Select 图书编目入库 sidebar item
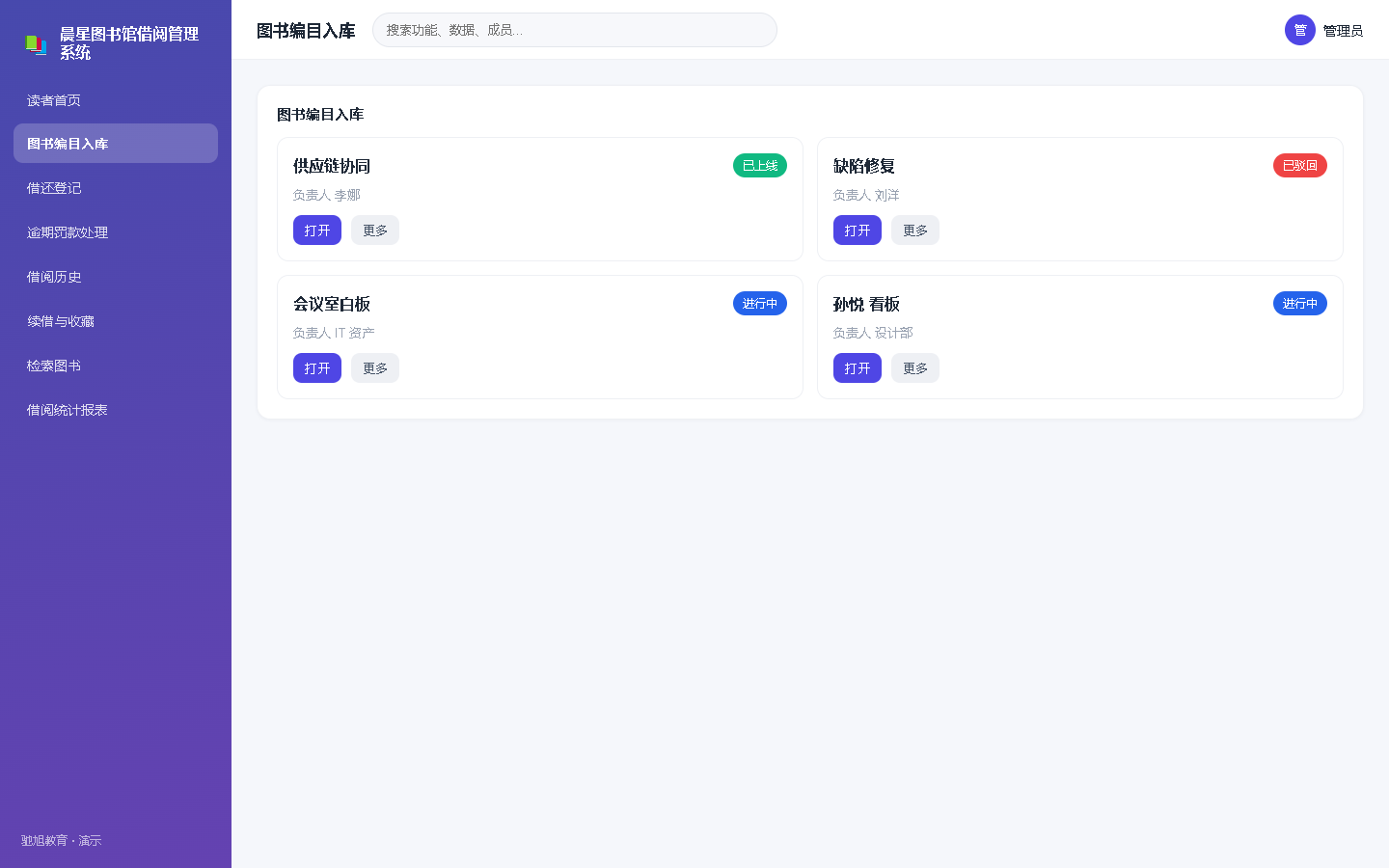Image resolution: width=1389 pixels, height=868 pixels. pyautogui.click(x=116, y=144)
